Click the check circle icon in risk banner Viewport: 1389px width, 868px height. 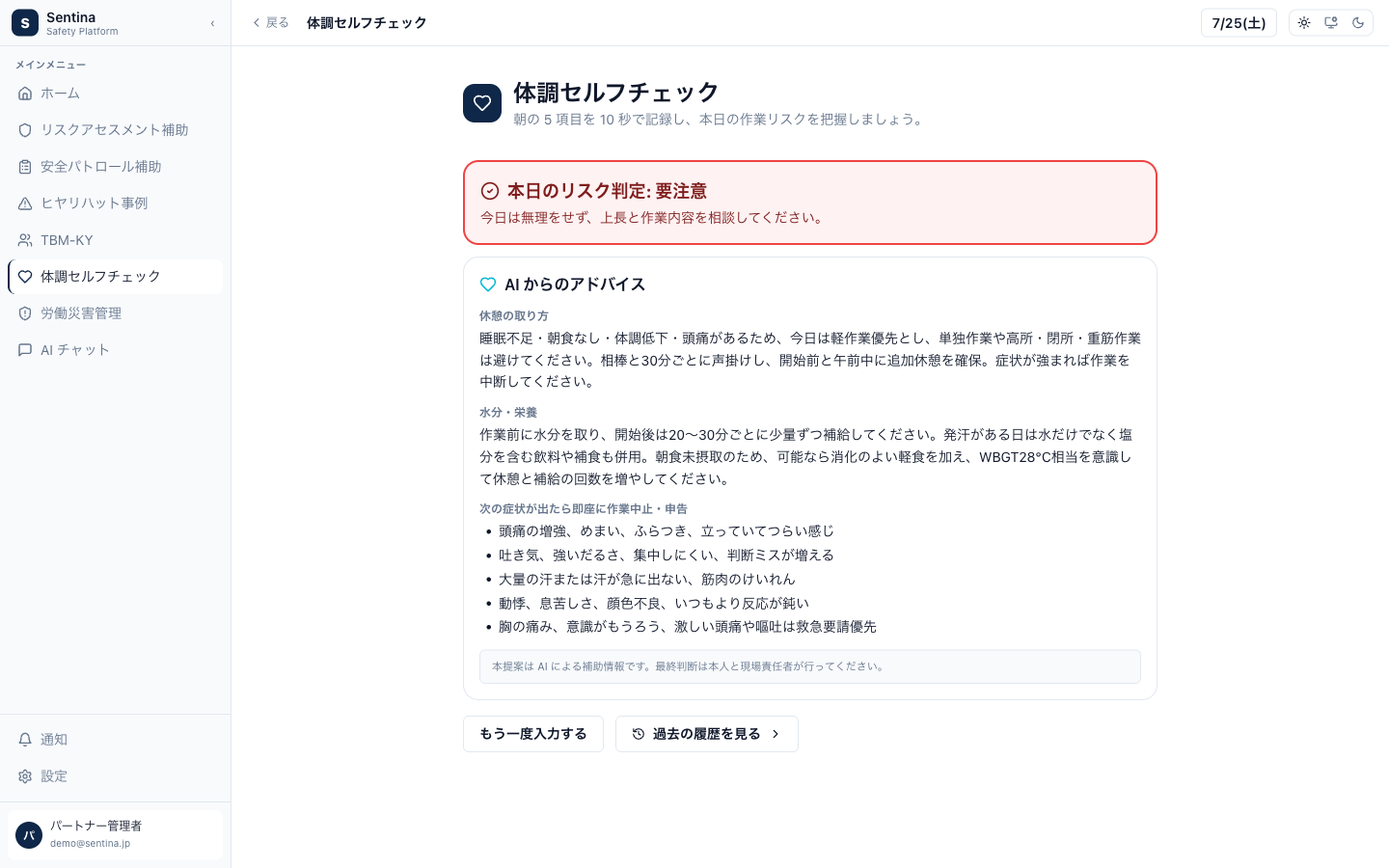490,191
